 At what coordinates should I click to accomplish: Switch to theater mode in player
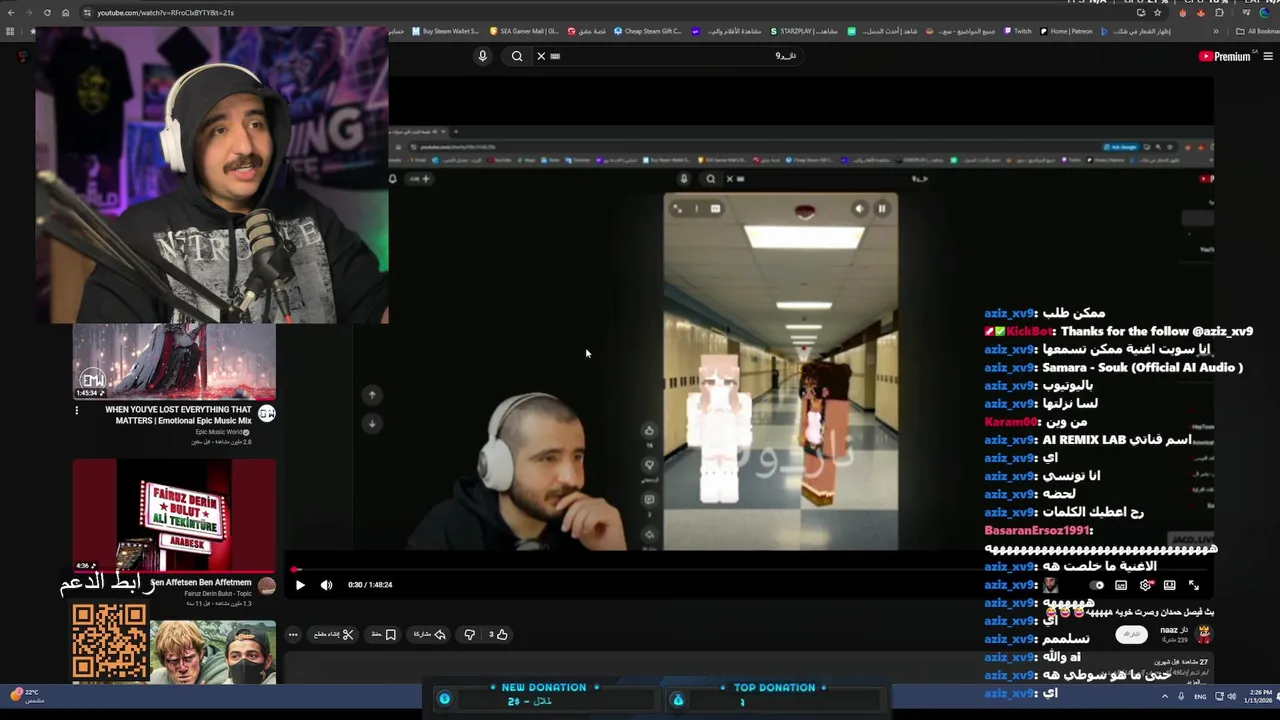(x=1169, y=585)
